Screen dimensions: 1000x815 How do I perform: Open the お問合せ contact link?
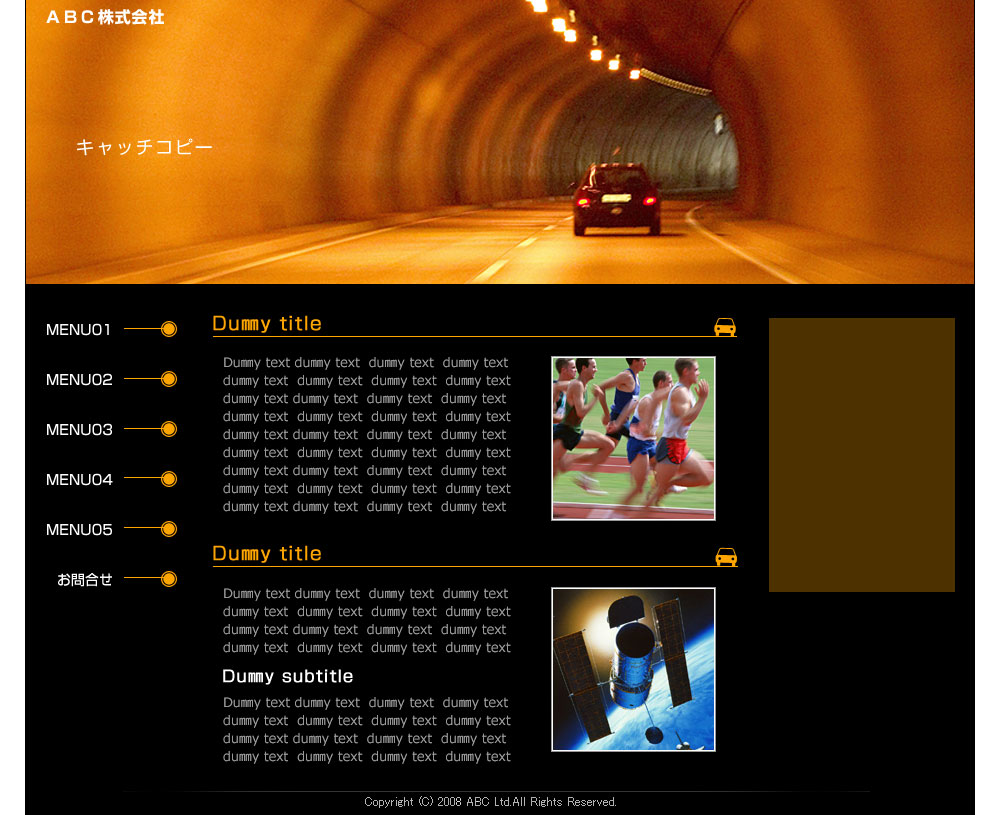tap(85, 580)
